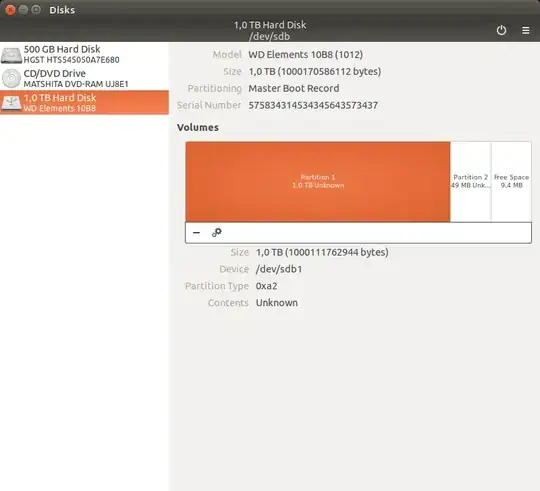The width and height of the screenshot is (540, 491).
Task: Select Partition 2 volume block
Action: [470, 181]
